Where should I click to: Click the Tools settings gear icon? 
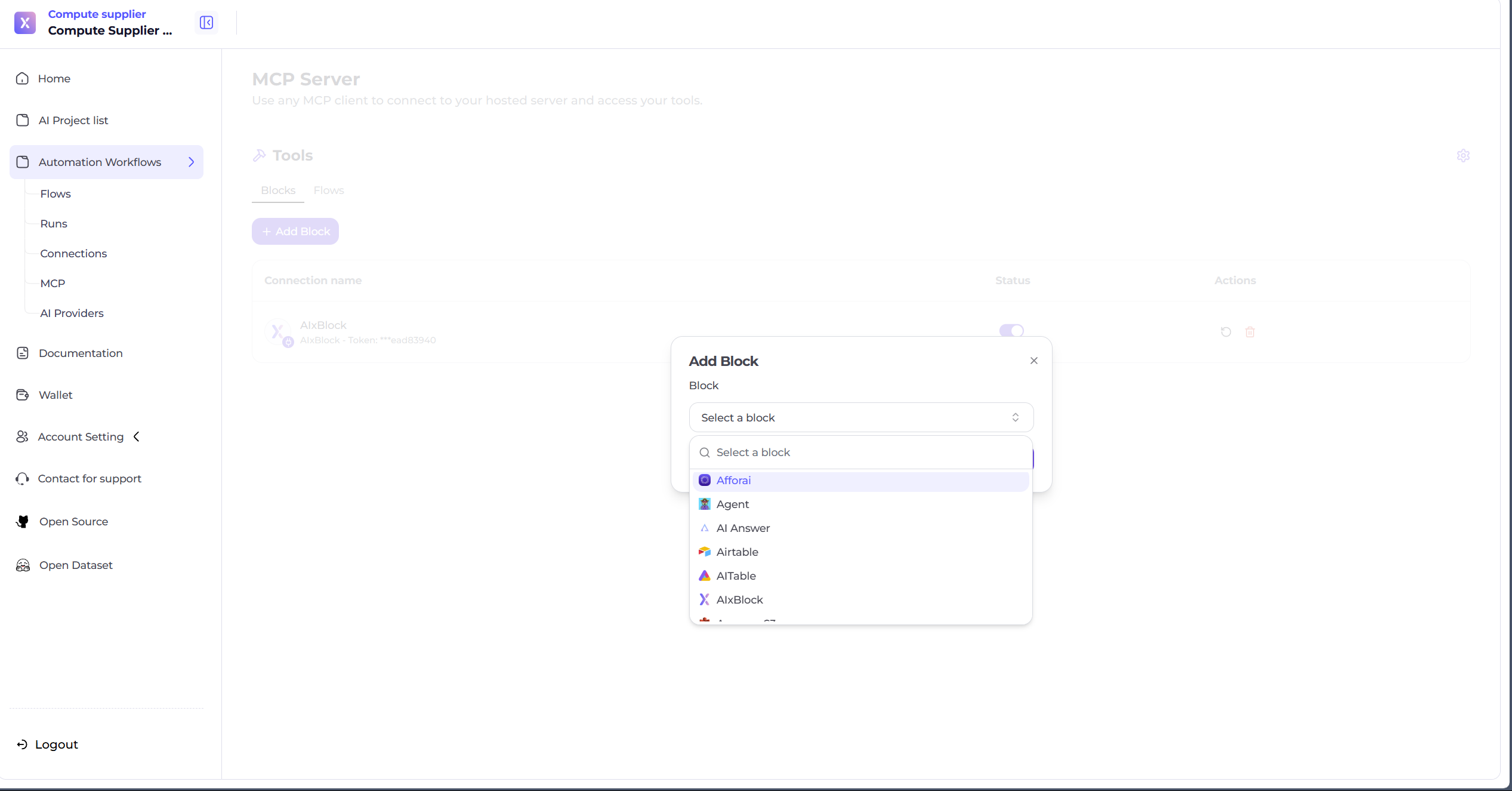(1463, 156)
